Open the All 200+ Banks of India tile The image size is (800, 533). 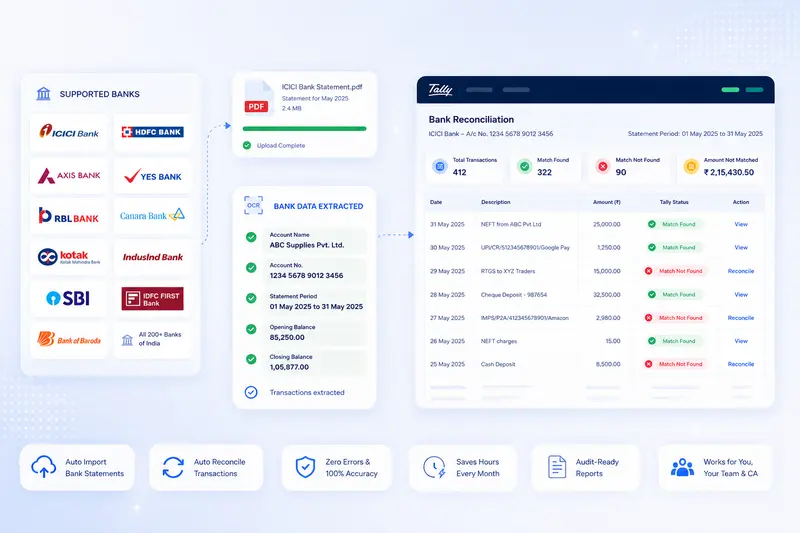pyautogui.click(x=153, y=339)
